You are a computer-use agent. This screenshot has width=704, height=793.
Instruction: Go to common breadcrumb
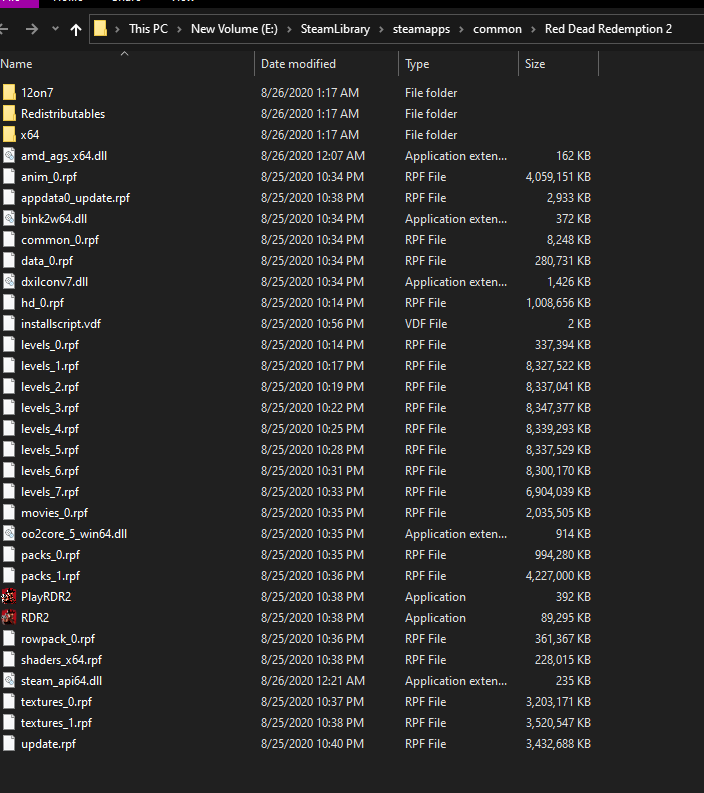(x=497, y=29)
